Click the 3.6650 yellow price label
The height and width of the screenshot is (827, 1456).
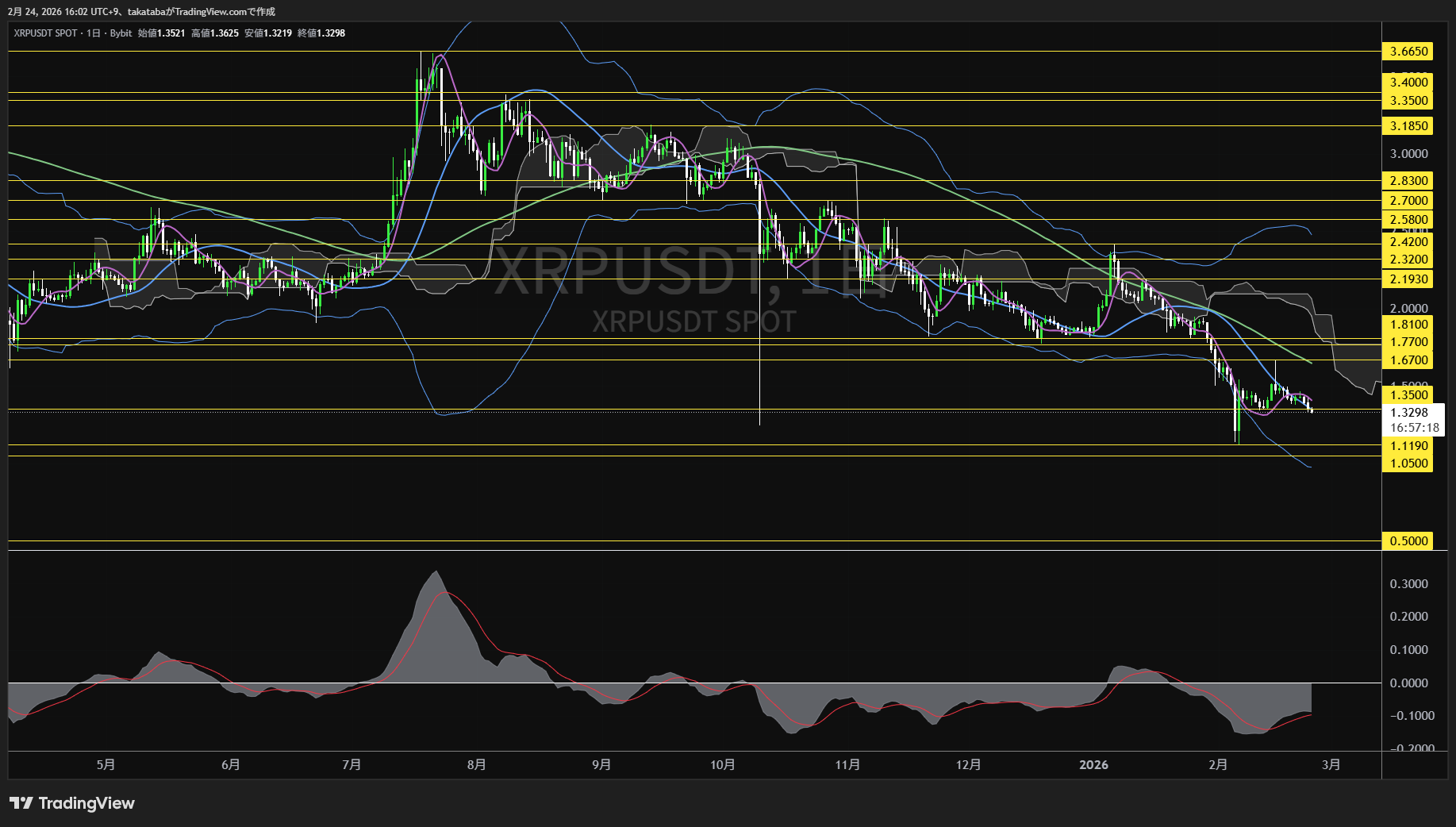[x=1408, y=52]
